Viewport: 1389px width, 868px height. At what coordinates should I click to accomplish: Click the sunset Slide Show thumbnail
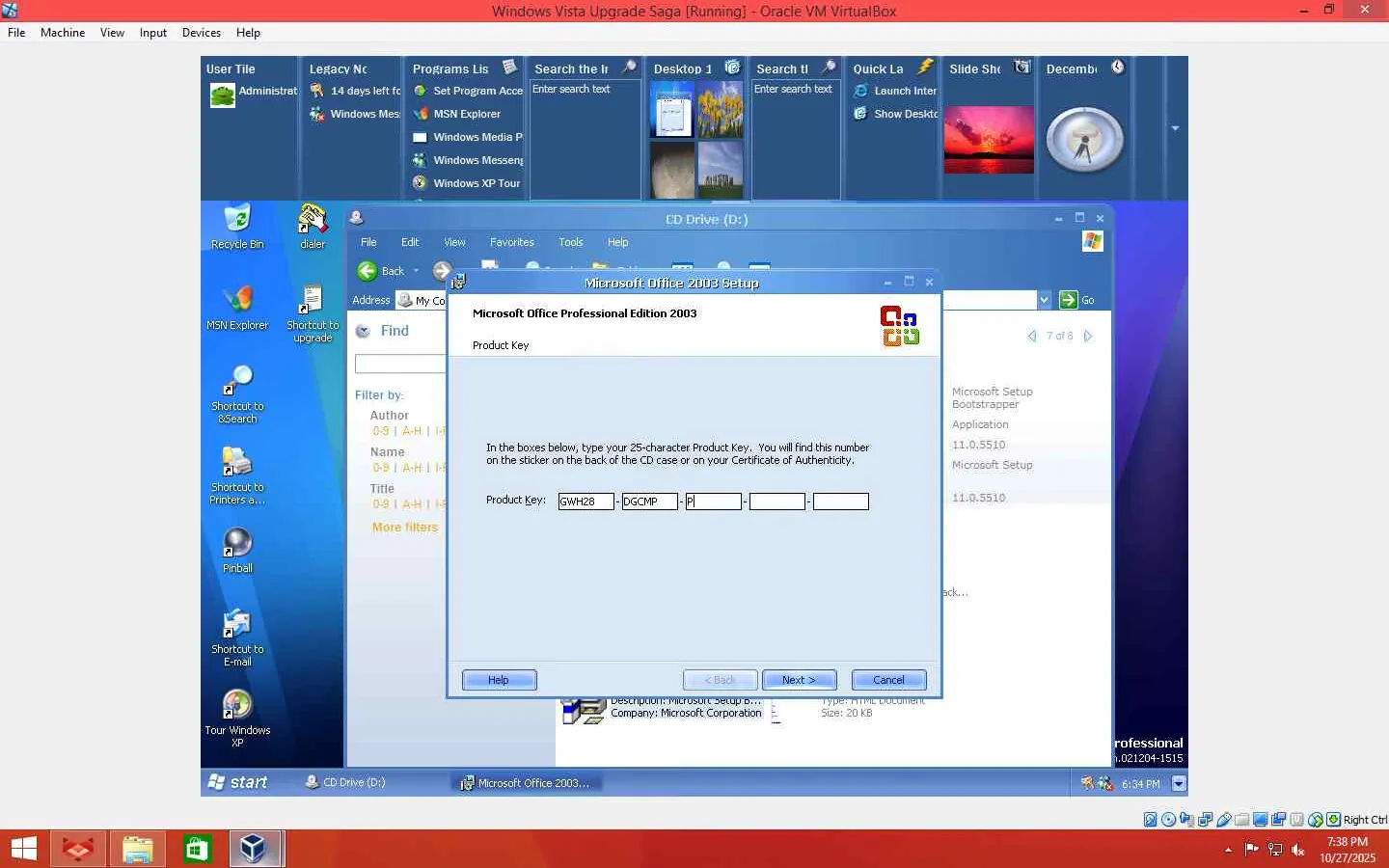(989, 140)
